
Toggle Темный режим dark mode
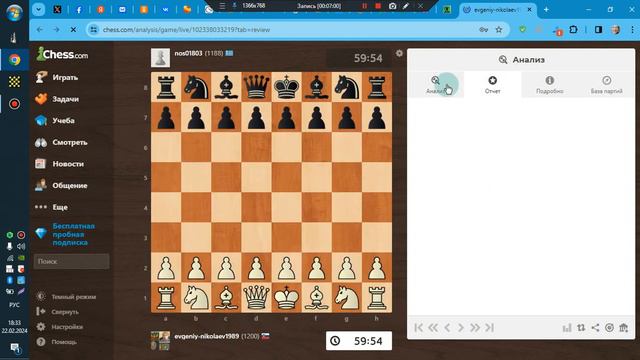(x=73, y=297)
